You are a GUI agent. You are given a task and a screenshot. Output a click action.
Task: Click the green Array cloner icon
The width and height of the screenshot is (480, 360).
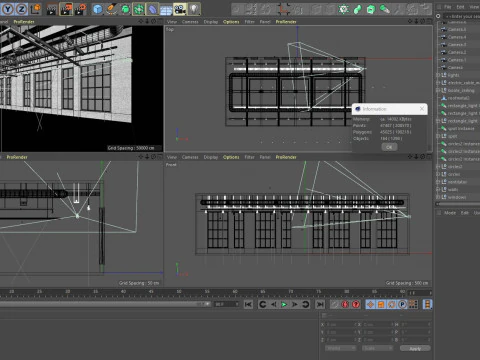point(139,9)
